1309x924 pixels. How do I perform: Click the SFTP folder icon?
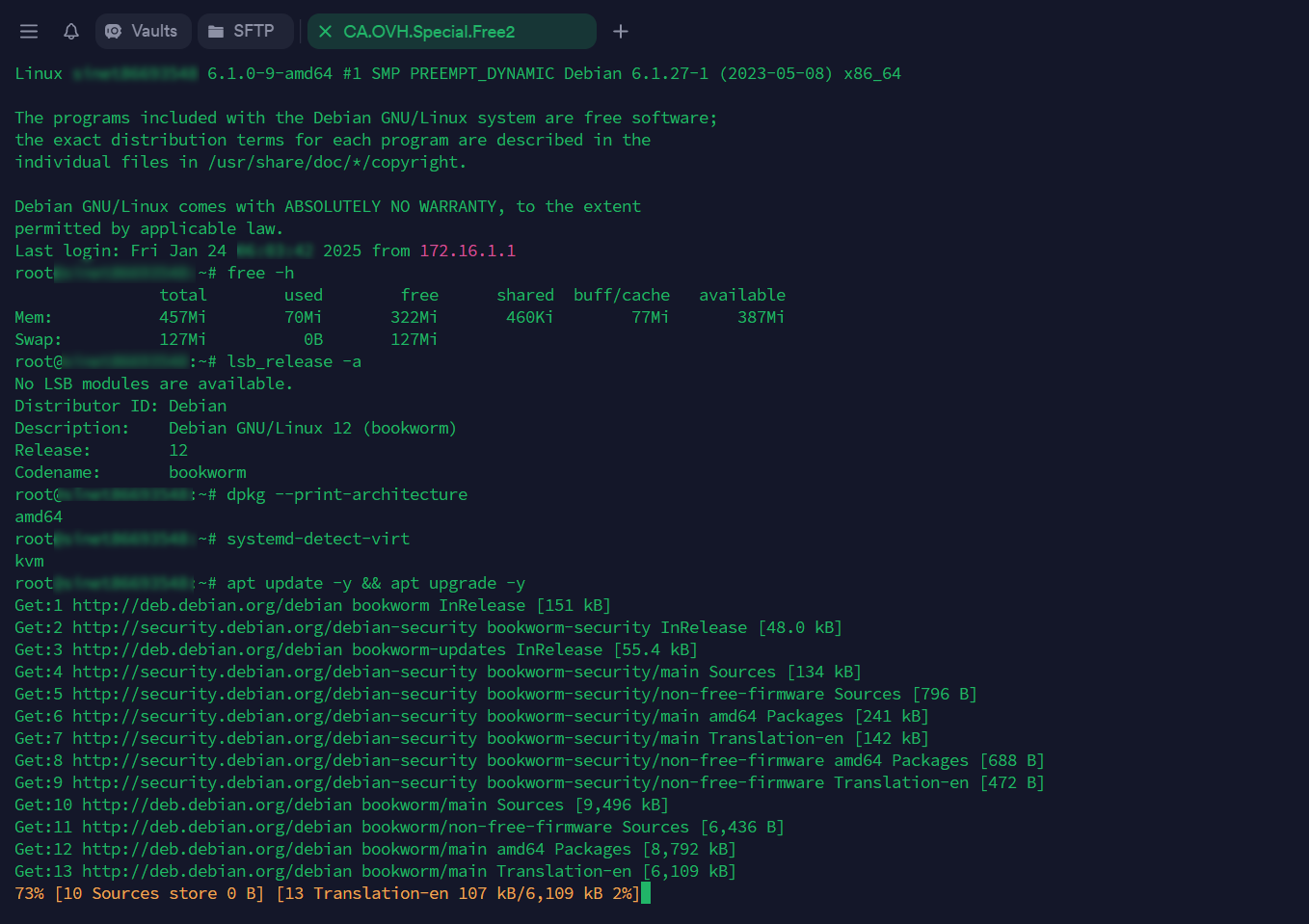pos(216,32)
